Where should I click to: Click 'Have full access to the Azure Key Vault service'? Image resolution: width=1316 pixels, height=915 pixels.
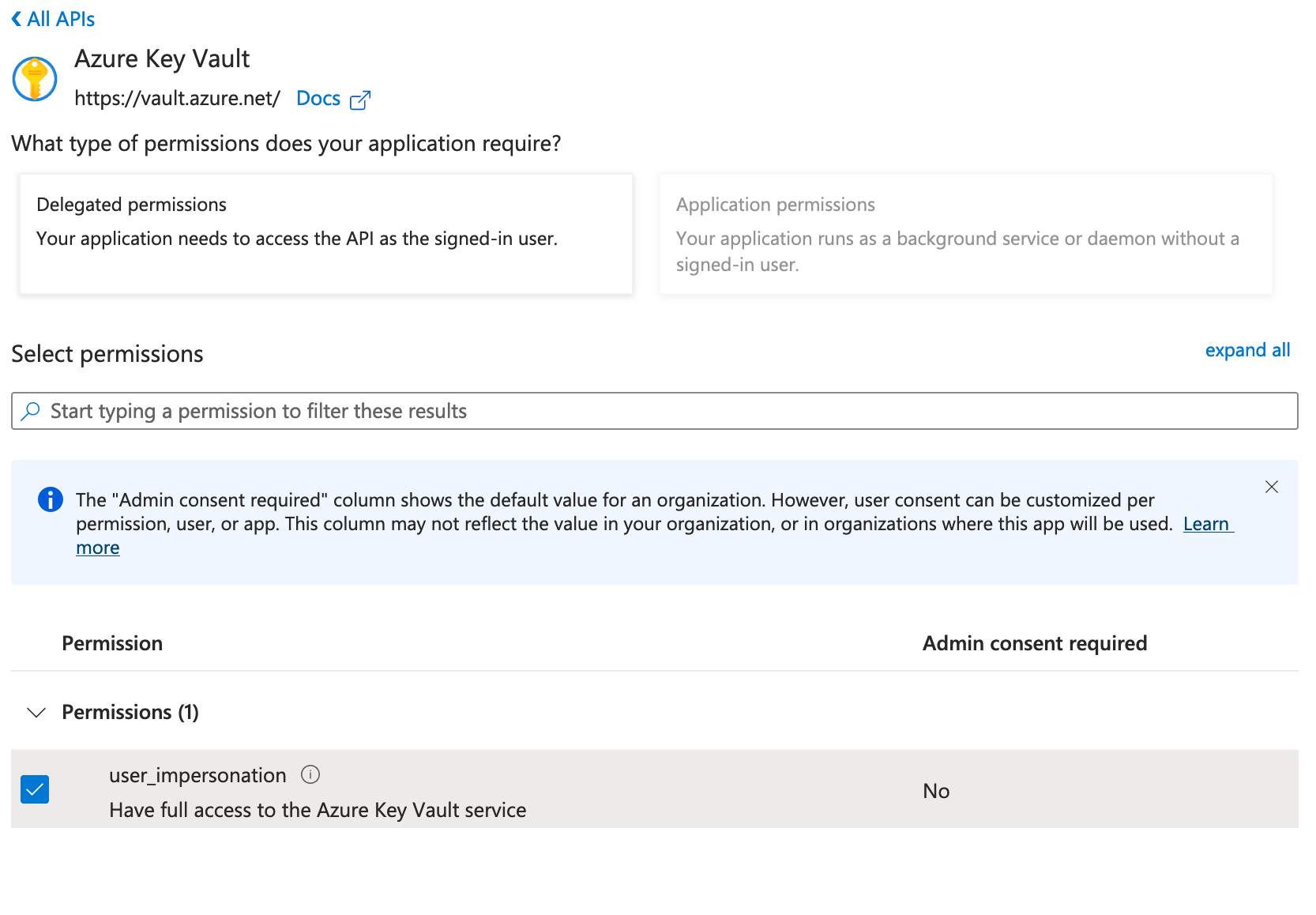click(318, 810)
